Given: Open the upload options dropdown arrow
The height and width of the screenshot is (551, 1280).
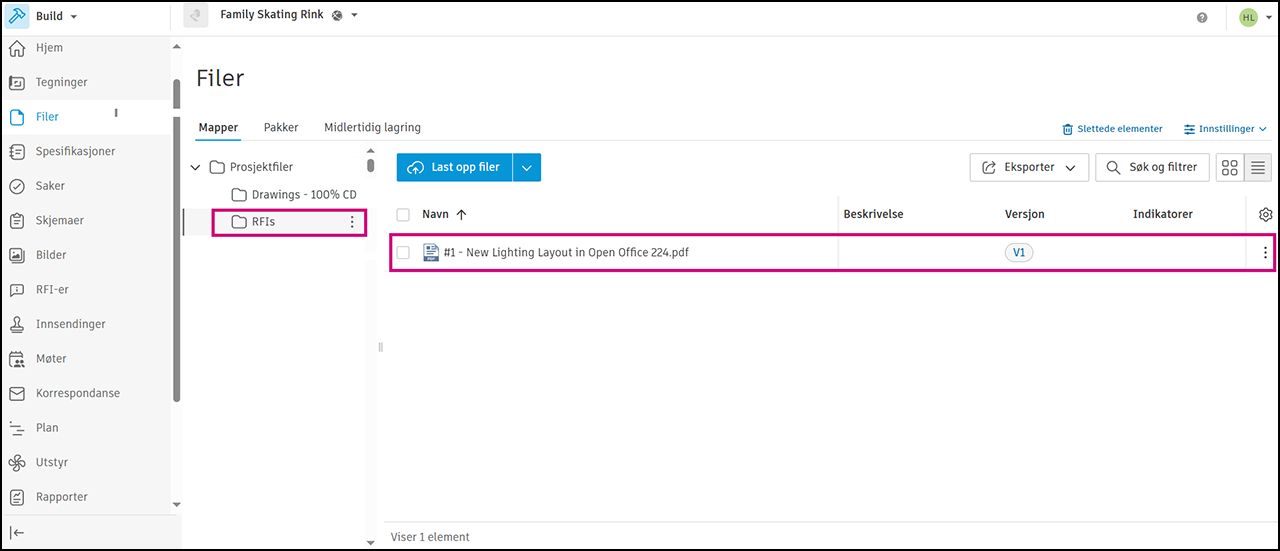Looking at the screenshot, I should (527, 168).
